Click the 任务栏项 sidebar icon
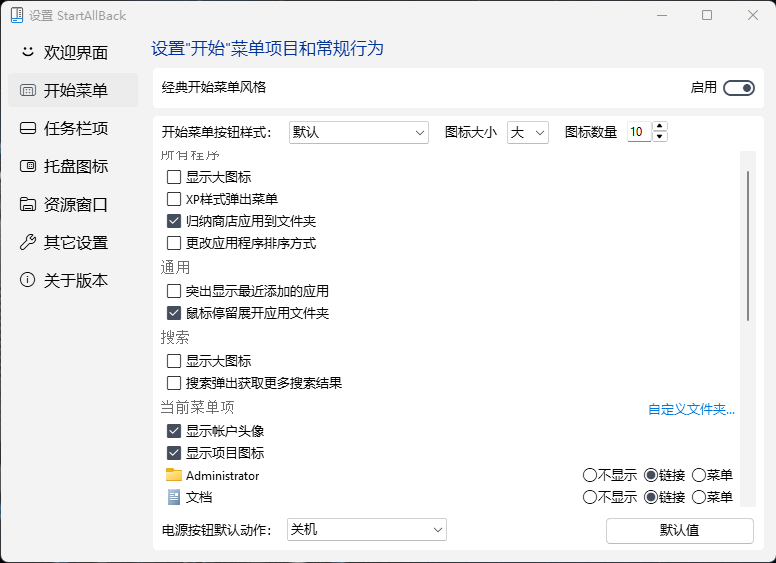This screenshot has width=776, height=563. (28, 128)
